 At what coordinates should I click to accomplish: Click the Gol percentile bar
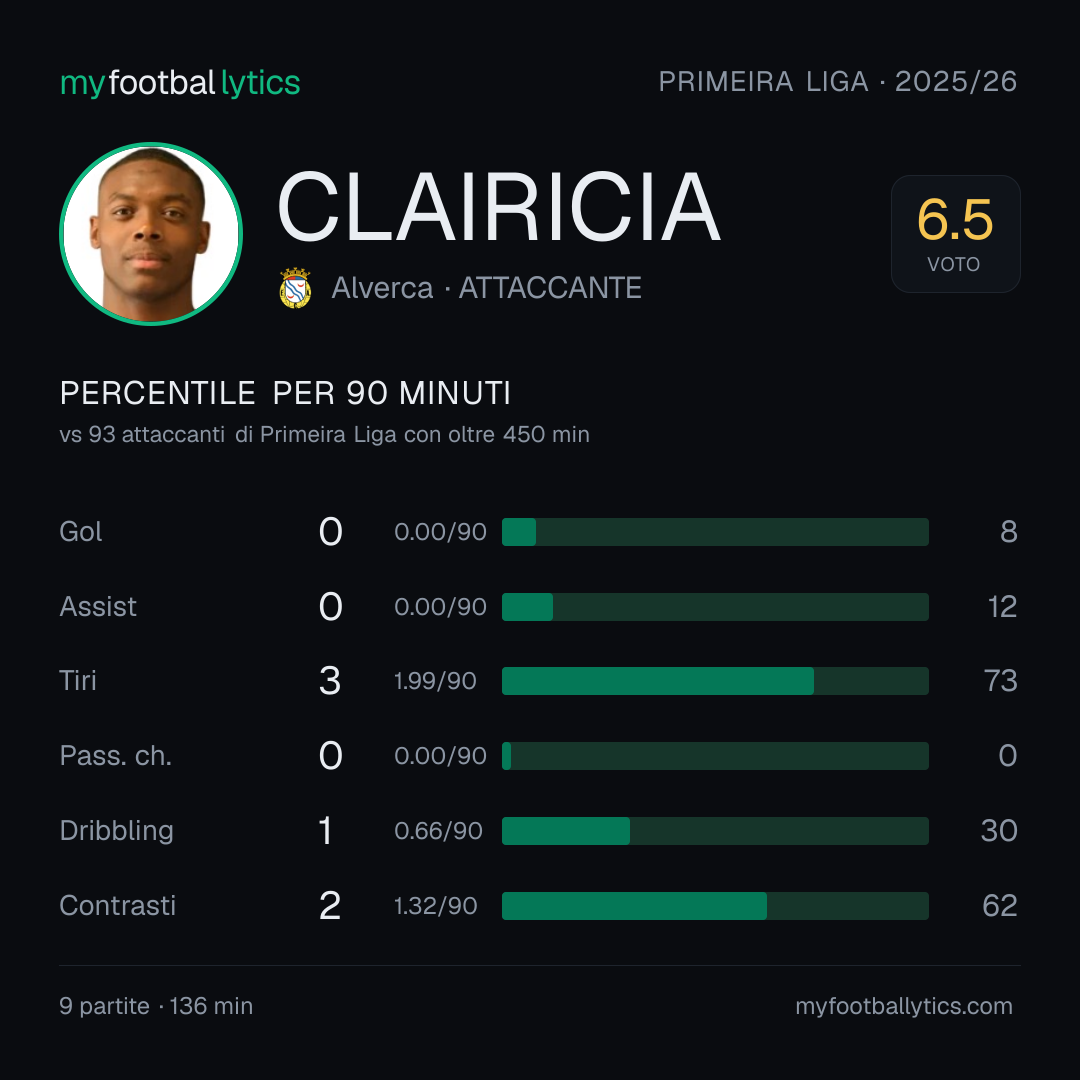[x=715, y=532]
